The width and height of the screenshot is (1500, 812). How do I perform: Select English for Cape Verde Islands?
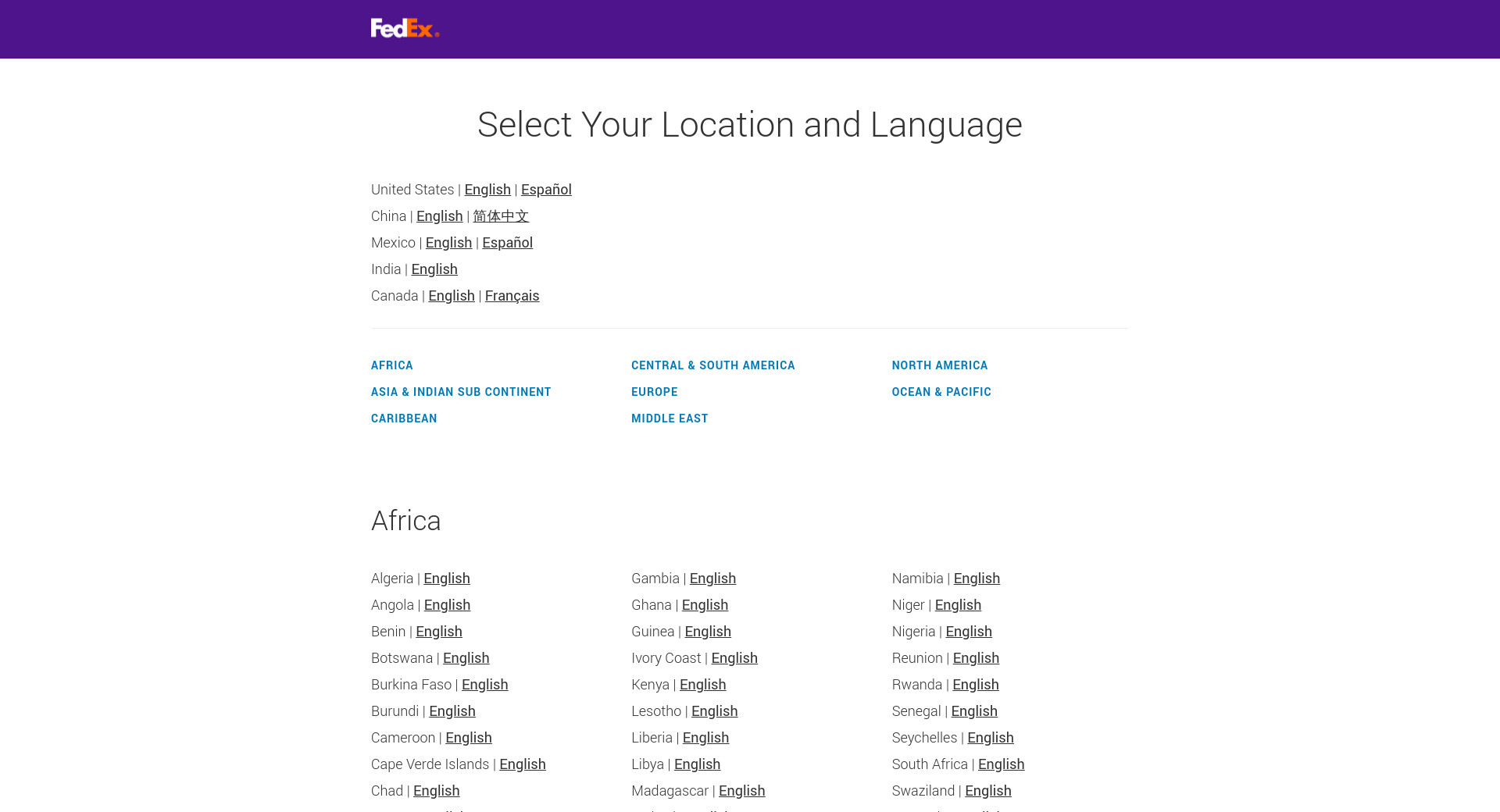pos(523,764)
